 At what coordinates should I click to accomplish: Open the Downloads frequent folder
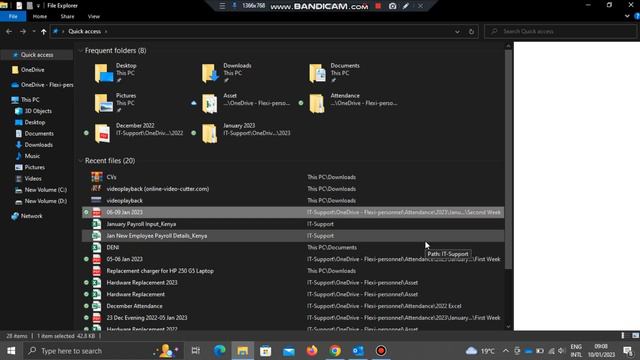pos(227,73)
